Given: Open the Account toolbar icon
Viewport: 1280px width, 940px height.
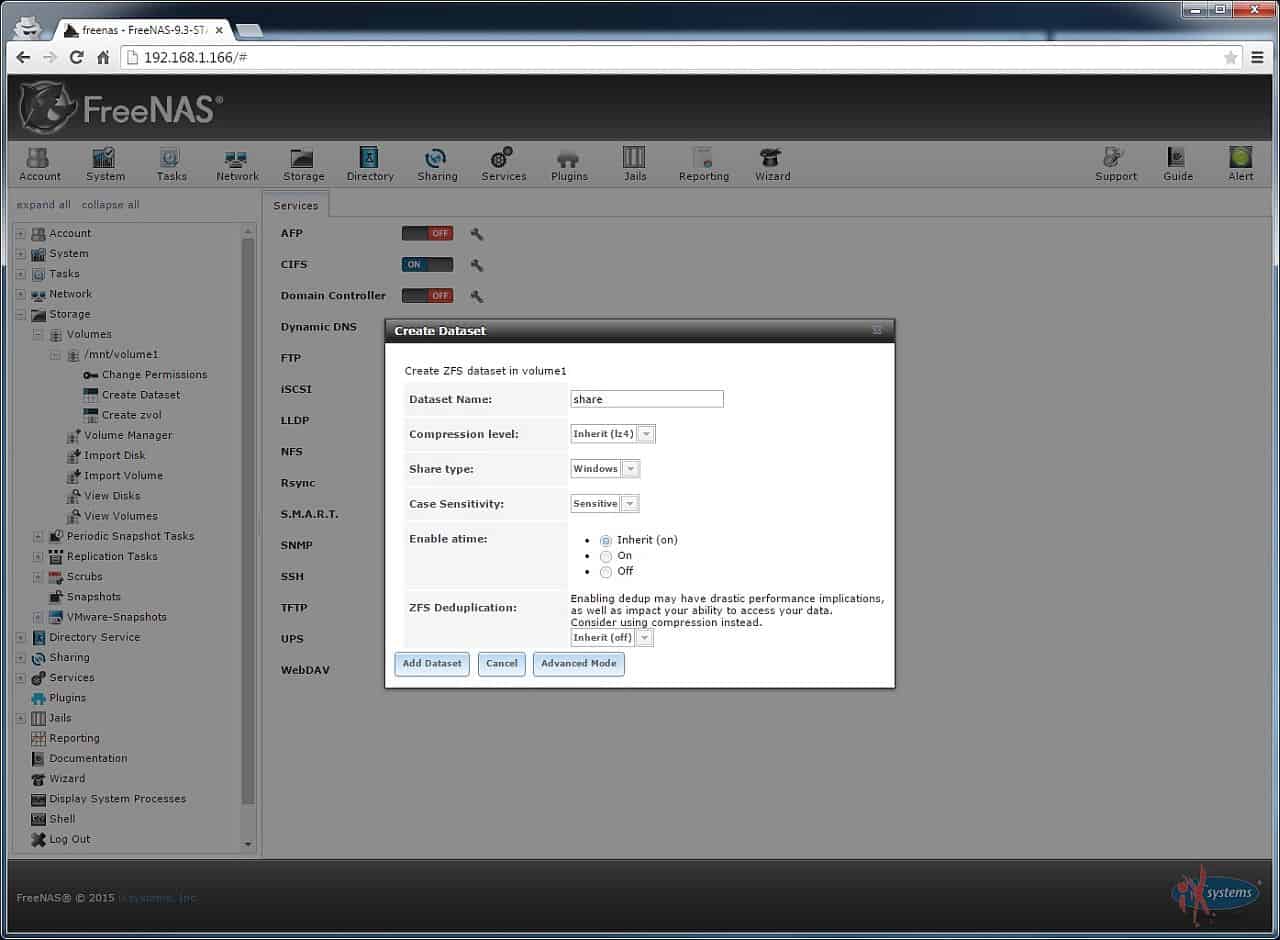Looking at the screenshot, I should [x=40, y=164].
